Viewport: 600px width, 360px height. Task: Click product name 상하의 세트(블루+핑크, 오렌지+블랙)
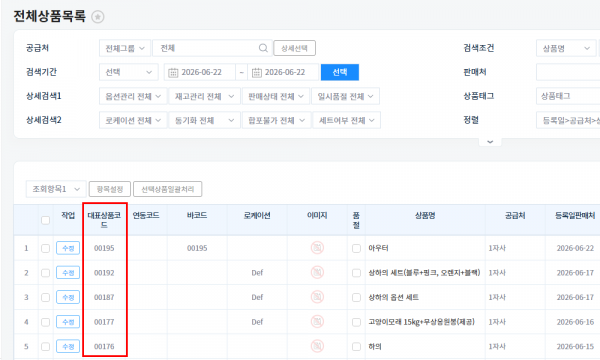coord(424,272)
